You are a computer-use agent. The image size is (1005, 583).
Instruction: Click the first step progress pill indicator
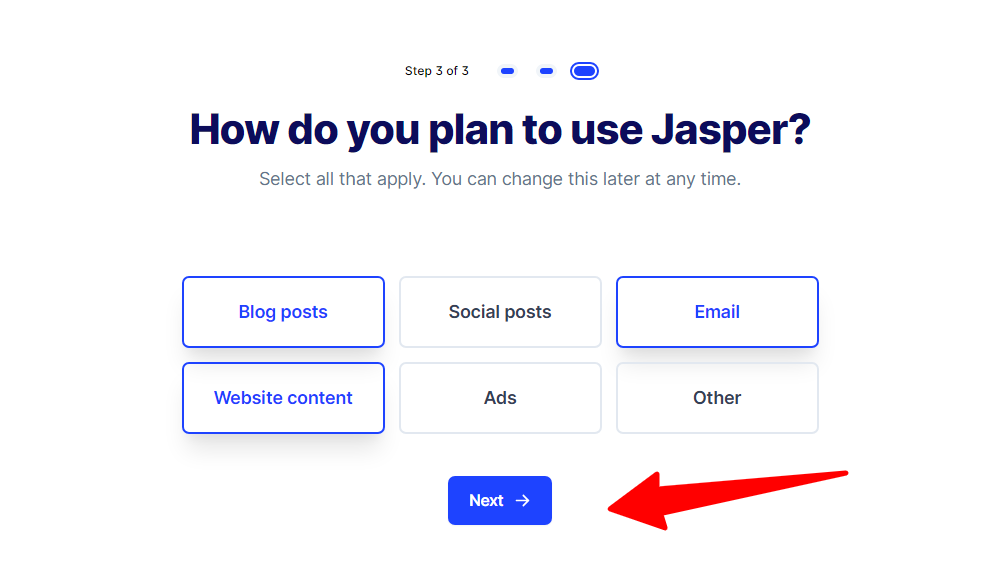click(507, 70)
